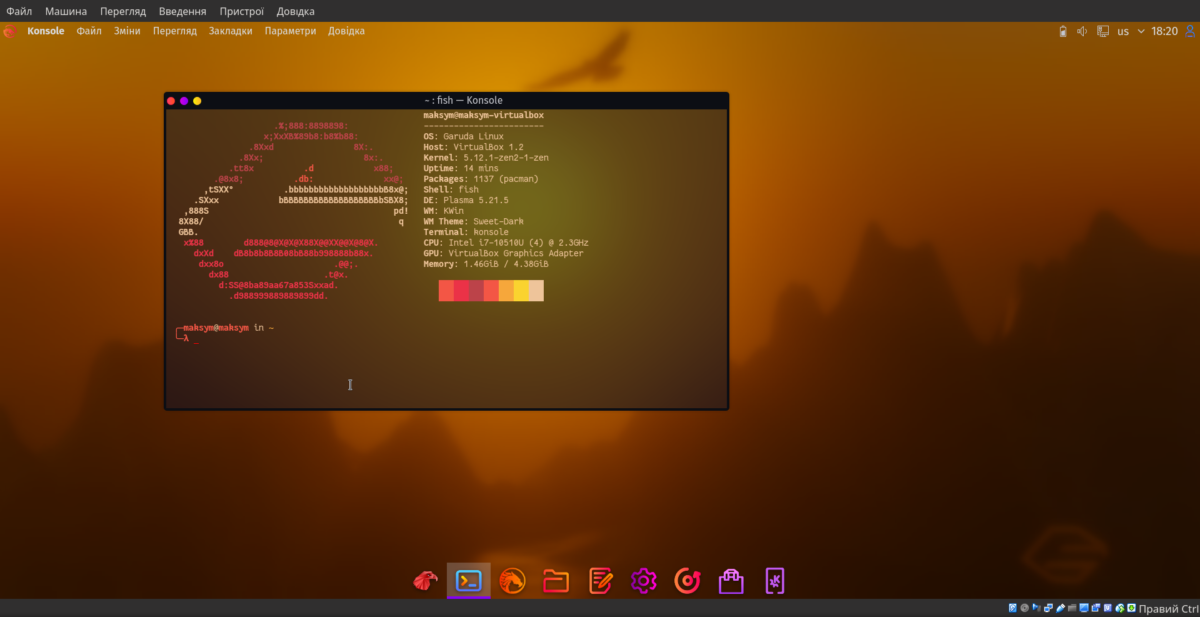This screenshot has height=617, width=1200.
Task: Open the Введення menu
Action: tap(183, 11)
